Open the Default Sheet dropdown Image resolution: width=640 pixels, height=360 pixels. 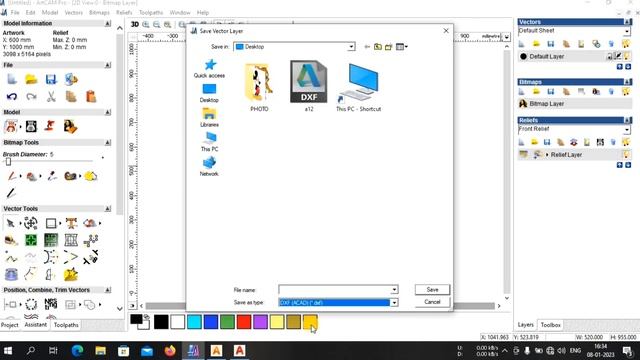coord(627,31)
